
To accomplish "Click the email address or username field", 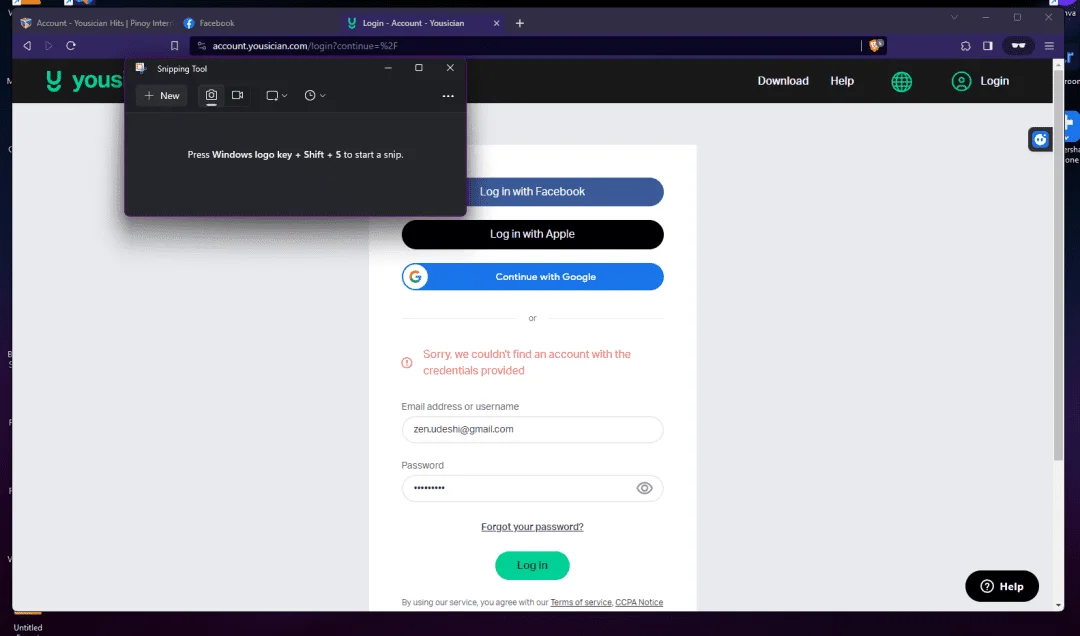I will click(x=532, y=429).
